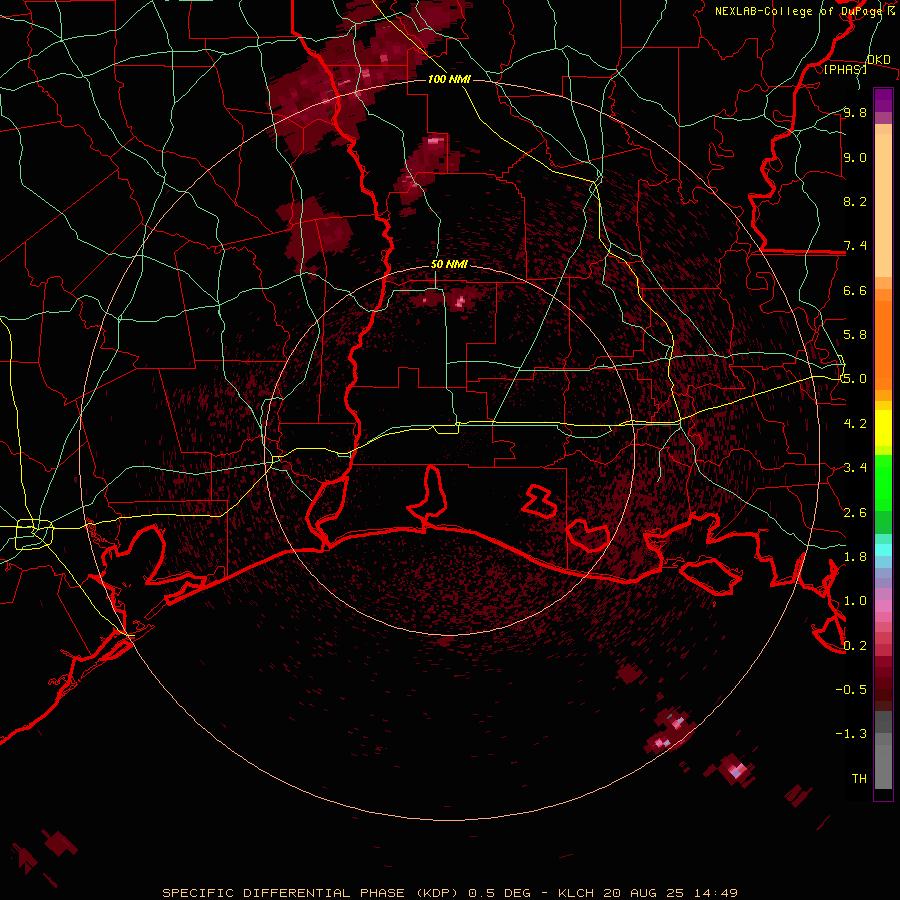Image resolution: width=900 pixels, height=900 pixels.
Task: Click the yellow highway loop near left edge
Action: click(34, 534)
